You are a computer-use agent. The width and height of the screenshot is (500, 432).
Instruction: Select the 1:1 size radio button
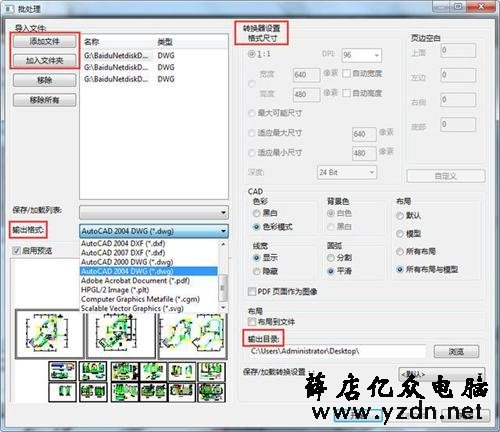click(252, 54)
